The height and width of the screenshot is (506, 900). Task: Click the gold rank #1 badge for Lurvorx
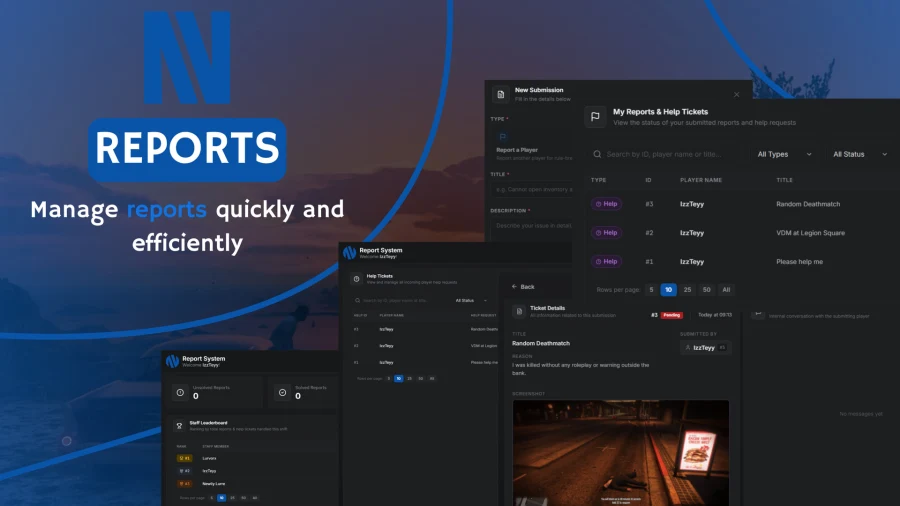coord(185,458)
